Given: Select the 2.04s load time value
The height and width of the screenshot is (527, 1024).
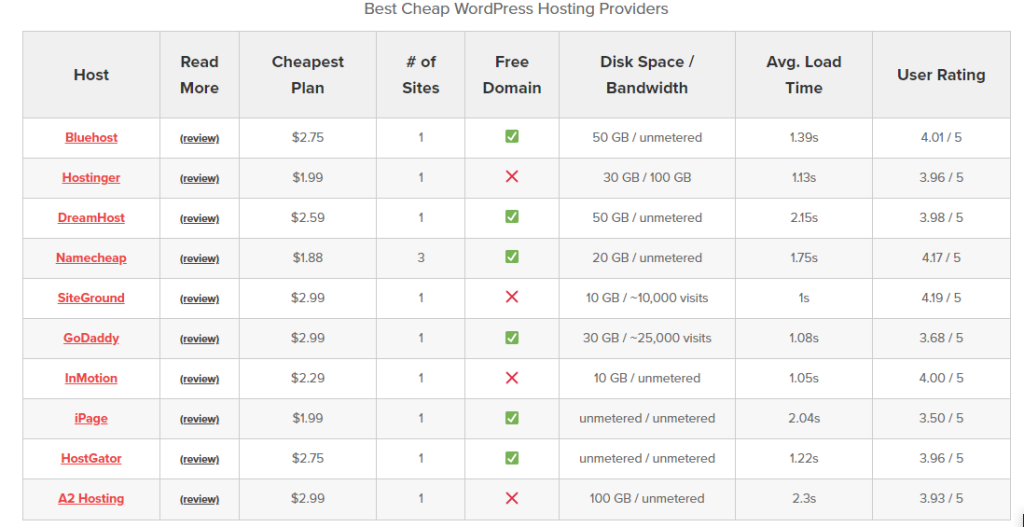Looking at the screenshot, I should pyautogui.click(x=804, y=419).
